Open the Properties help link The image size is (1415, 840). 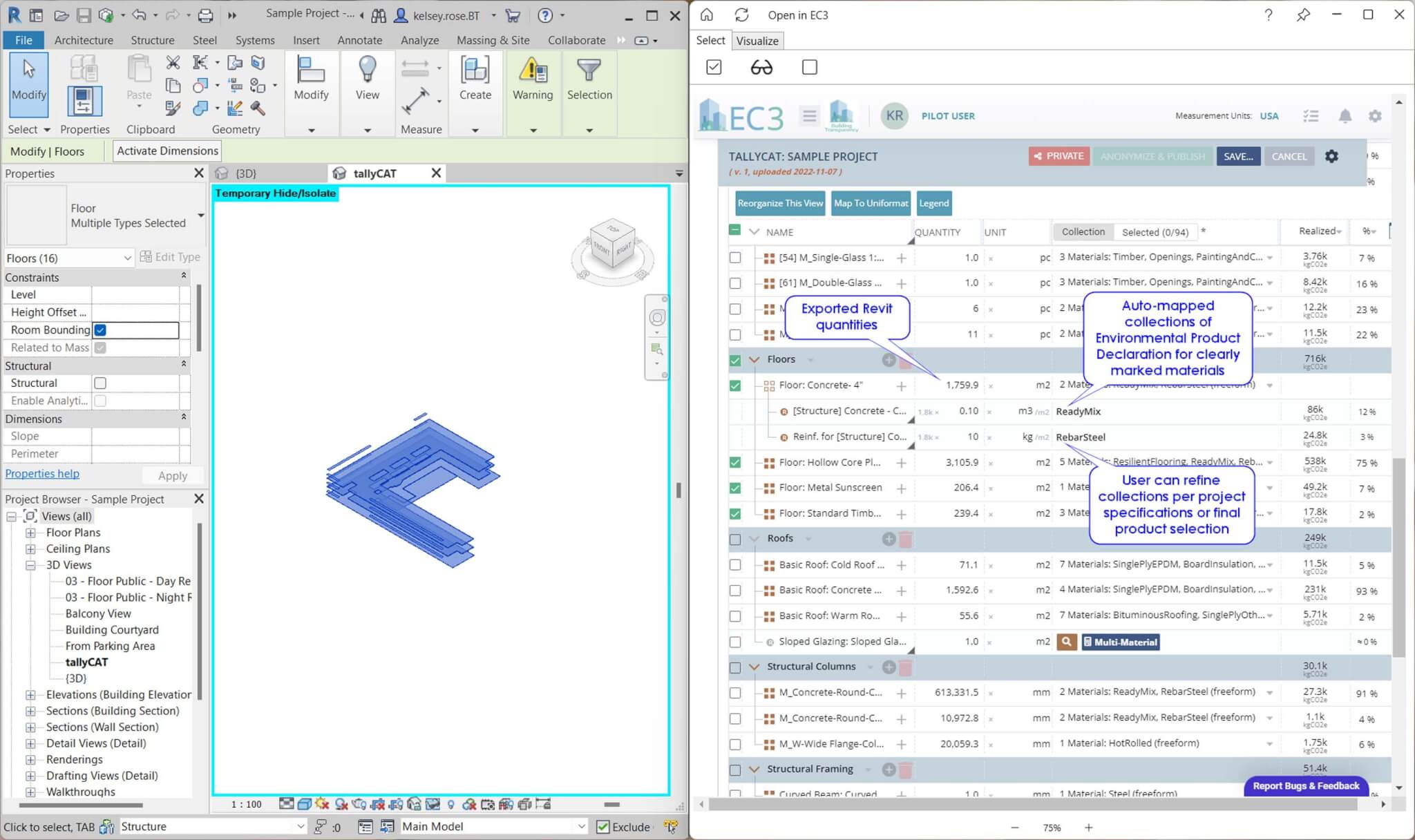click(42, 474)
